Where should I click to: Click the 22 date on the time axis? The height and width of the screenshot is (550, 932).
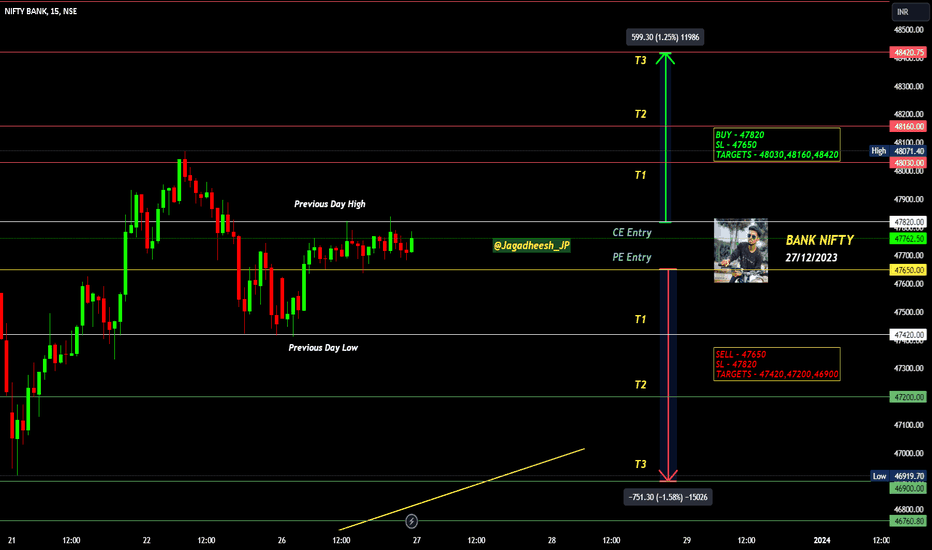click(147, 540)
